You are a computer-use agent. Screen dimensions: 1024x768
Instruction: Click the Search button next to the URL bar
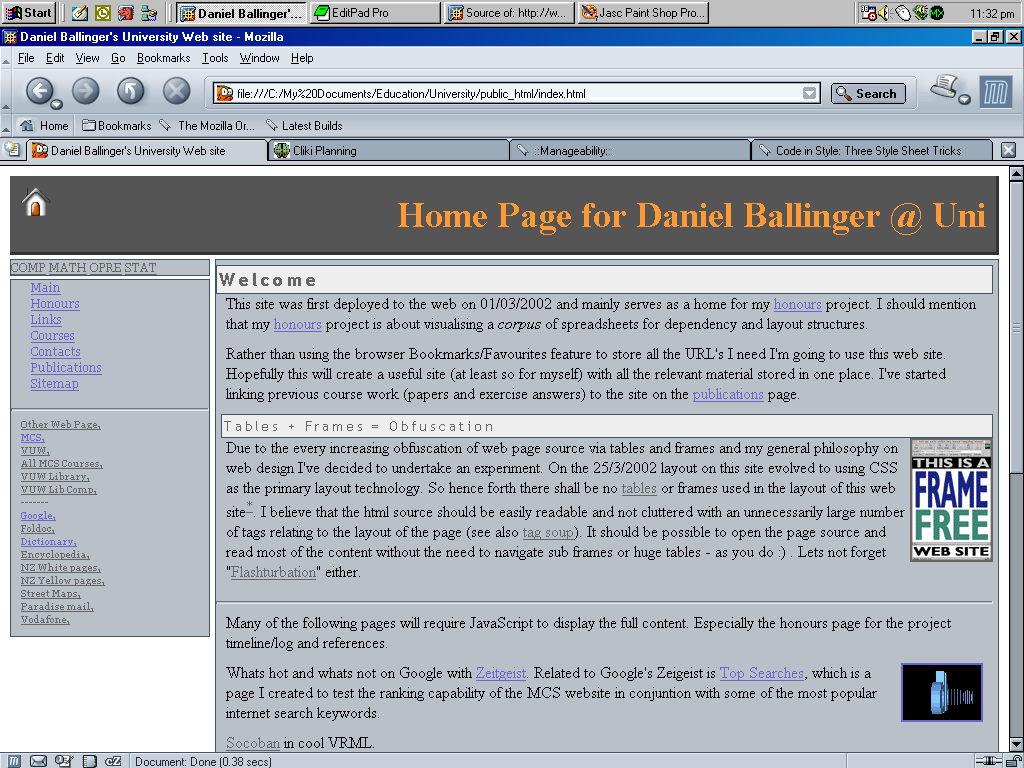coord(868,93)
